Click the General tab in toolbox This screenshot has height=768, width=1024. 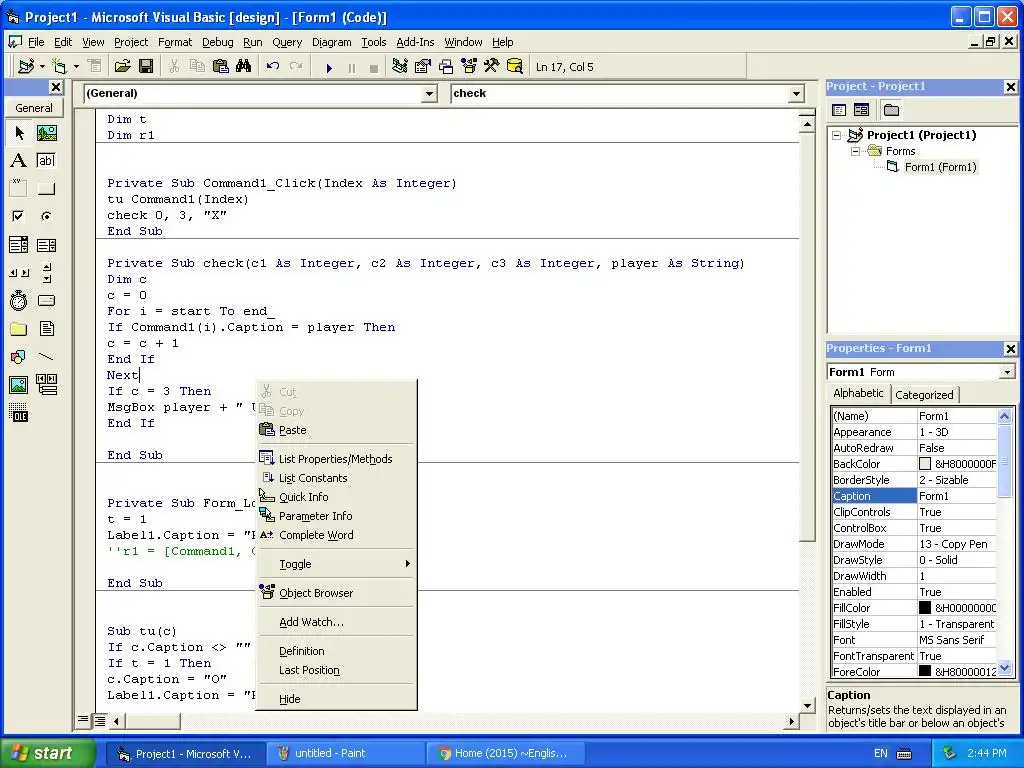34,108
